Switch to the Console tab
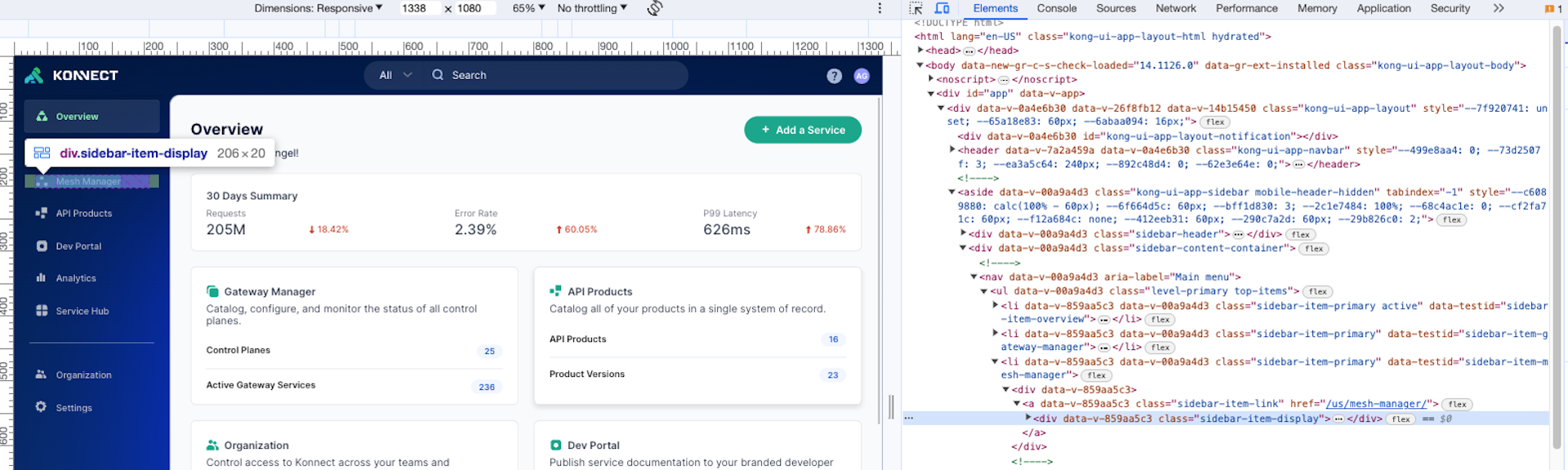The image size is (1568, 470). point(1056,8)
